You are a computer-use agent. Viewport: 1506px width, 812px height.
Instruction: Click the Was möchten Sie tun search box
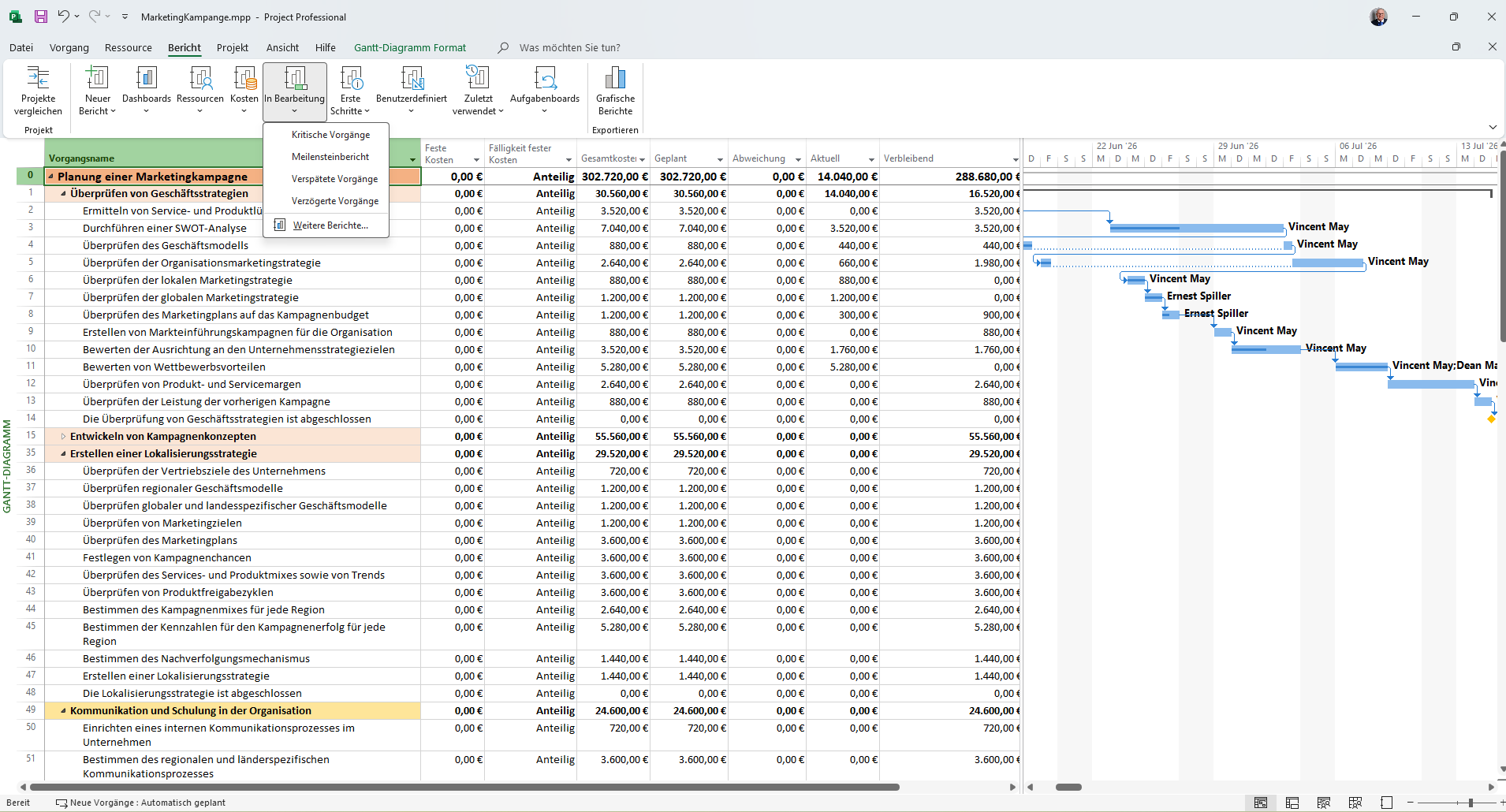coord(569,47)
